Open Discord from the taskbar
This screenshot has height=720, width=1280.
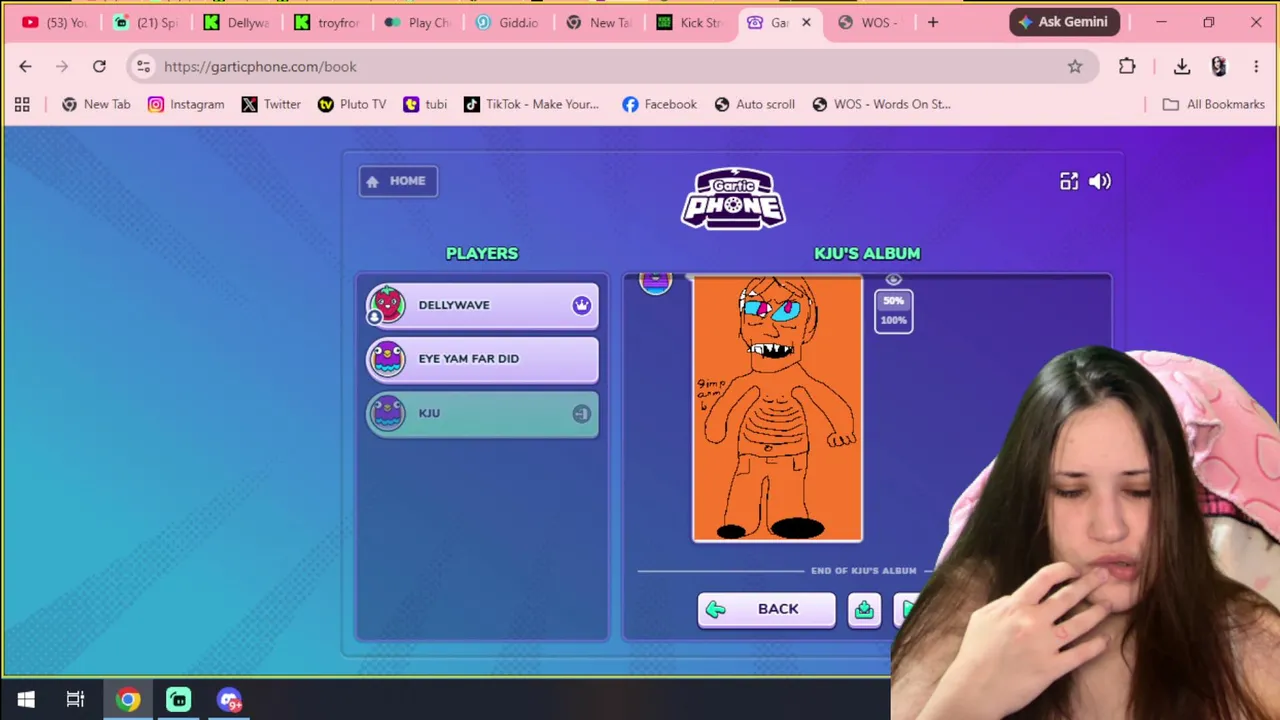(229, 700)
